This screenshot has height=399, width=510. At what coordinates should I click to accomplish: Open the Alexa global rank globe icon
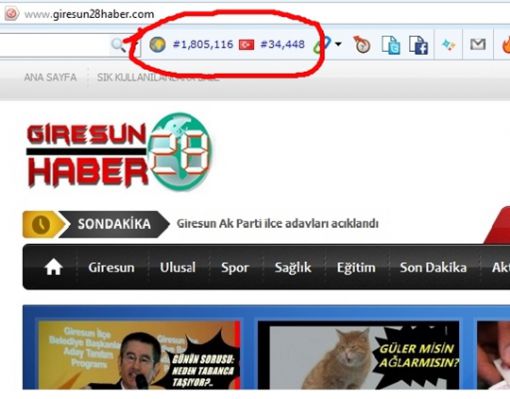point(157,44)
